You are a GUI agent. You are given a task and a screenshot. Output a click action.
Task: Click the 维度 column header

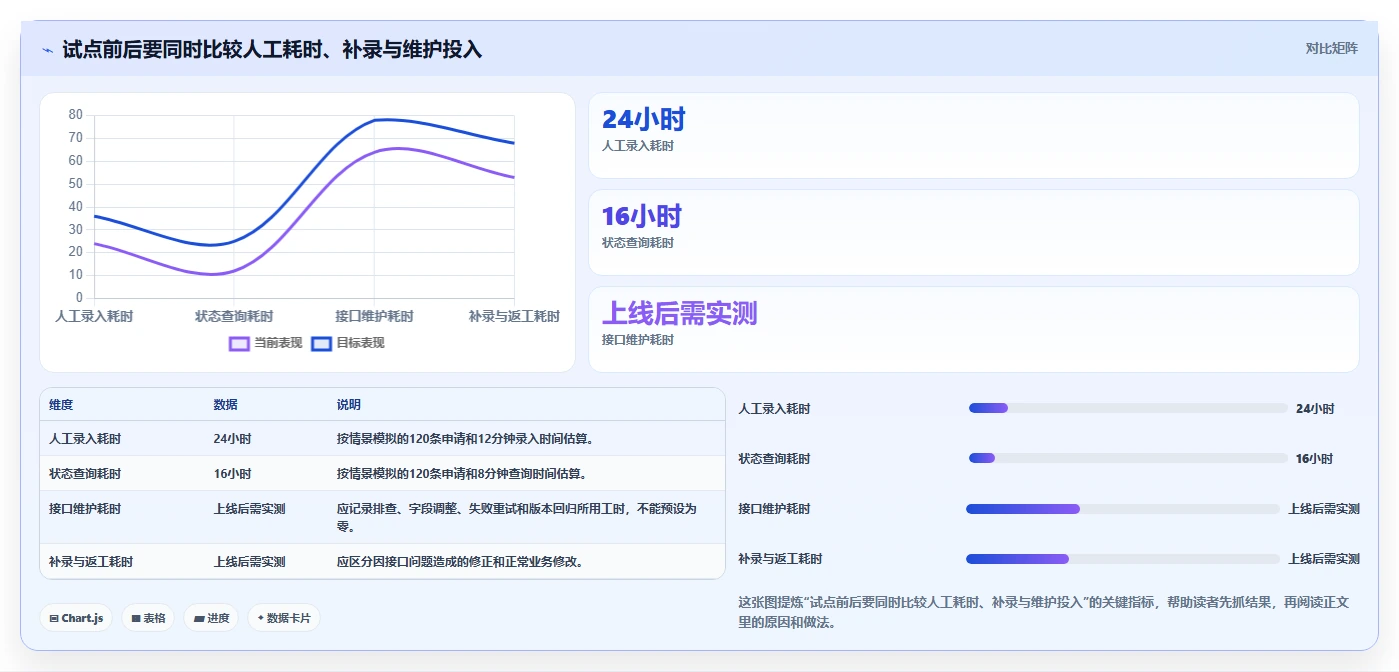point(61,405)
